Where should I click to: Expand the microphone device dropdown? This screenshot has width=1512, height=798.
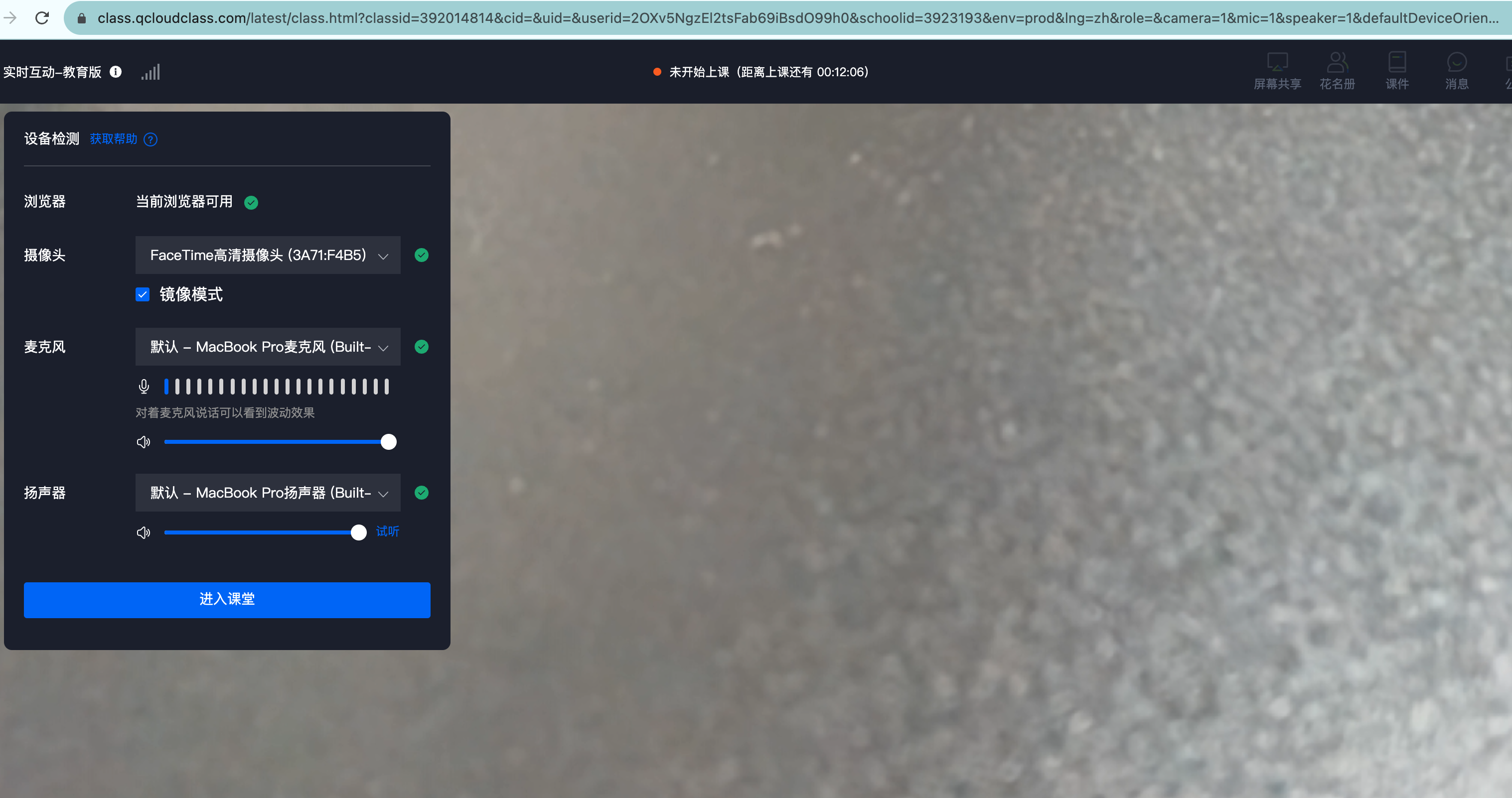pos(268,347)
